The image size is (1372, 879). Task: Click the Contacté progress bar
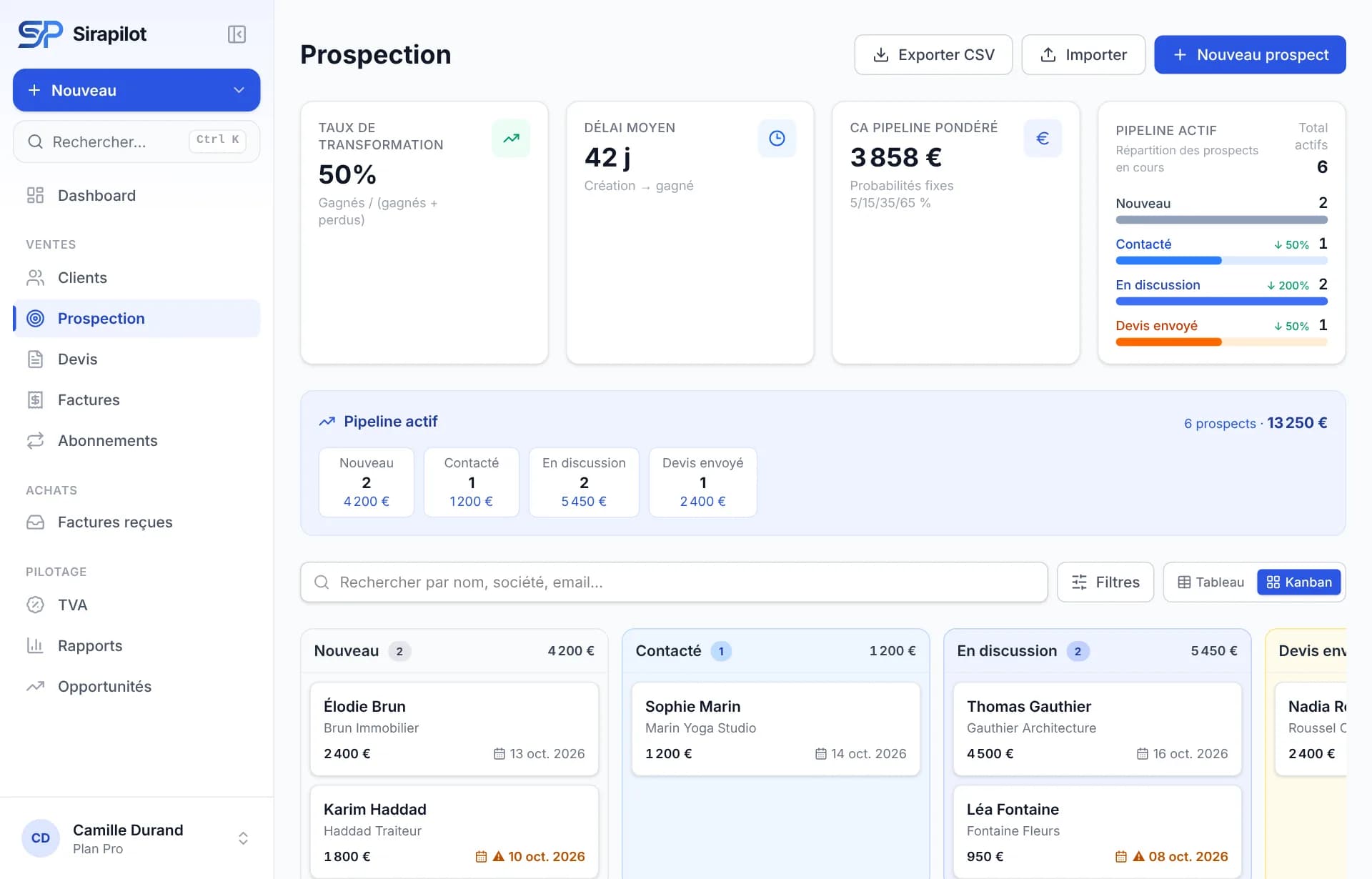coord(1221,261)
